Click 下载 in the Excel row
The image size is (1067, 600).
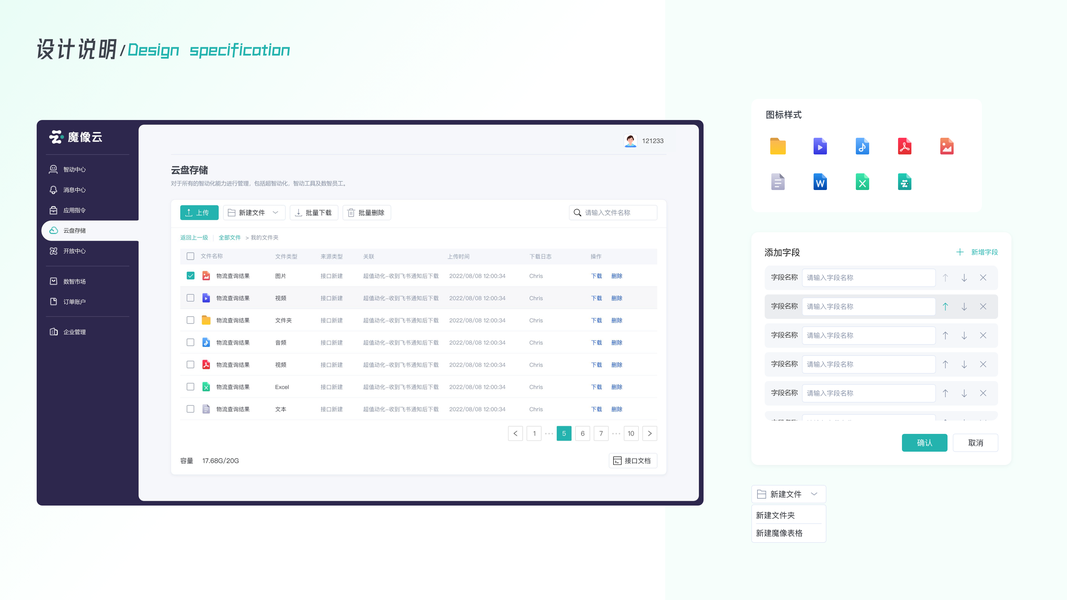point(596,387)
